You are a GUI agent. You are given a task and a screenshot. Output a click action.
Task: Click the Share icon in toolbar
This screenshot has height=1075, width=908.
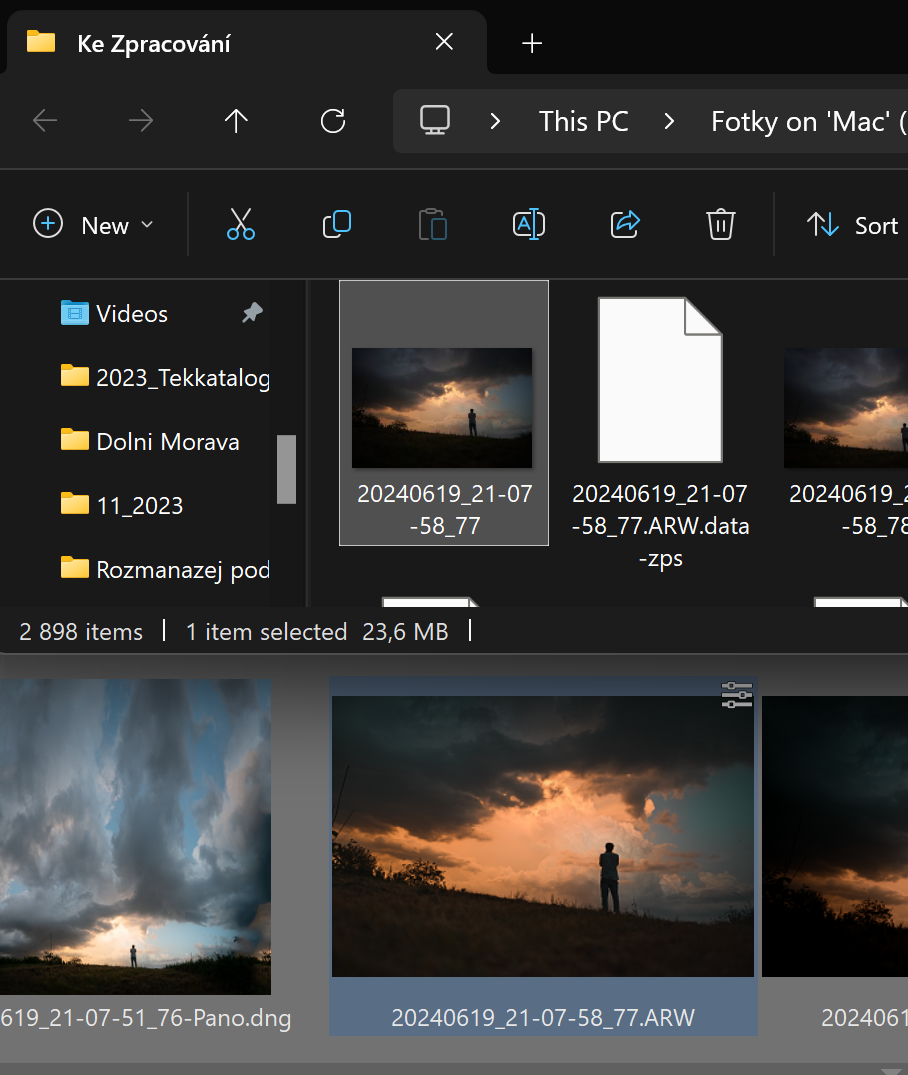tap(625, 225)
